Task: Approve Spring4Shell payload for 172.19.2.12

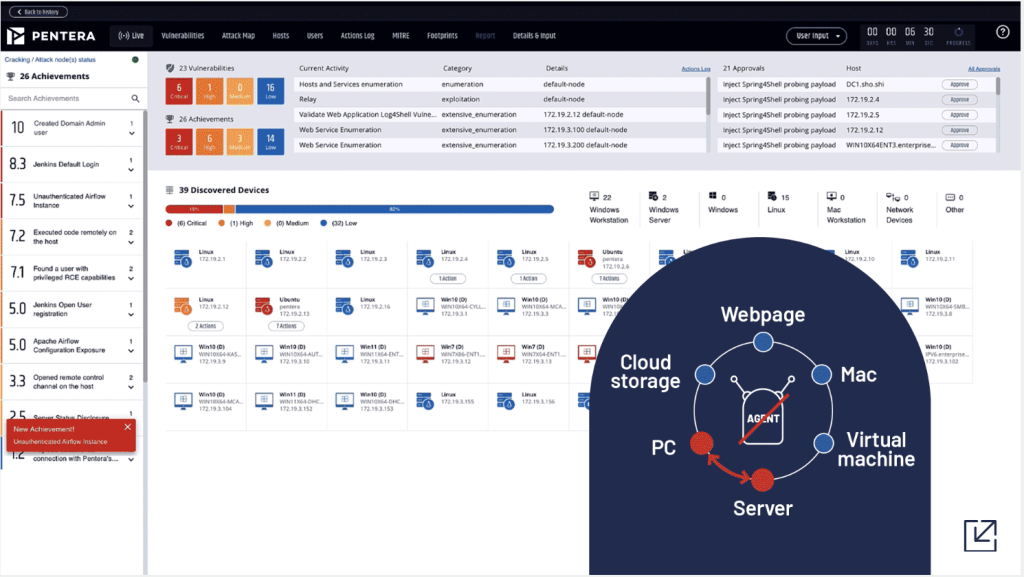Action: [959, 130]
